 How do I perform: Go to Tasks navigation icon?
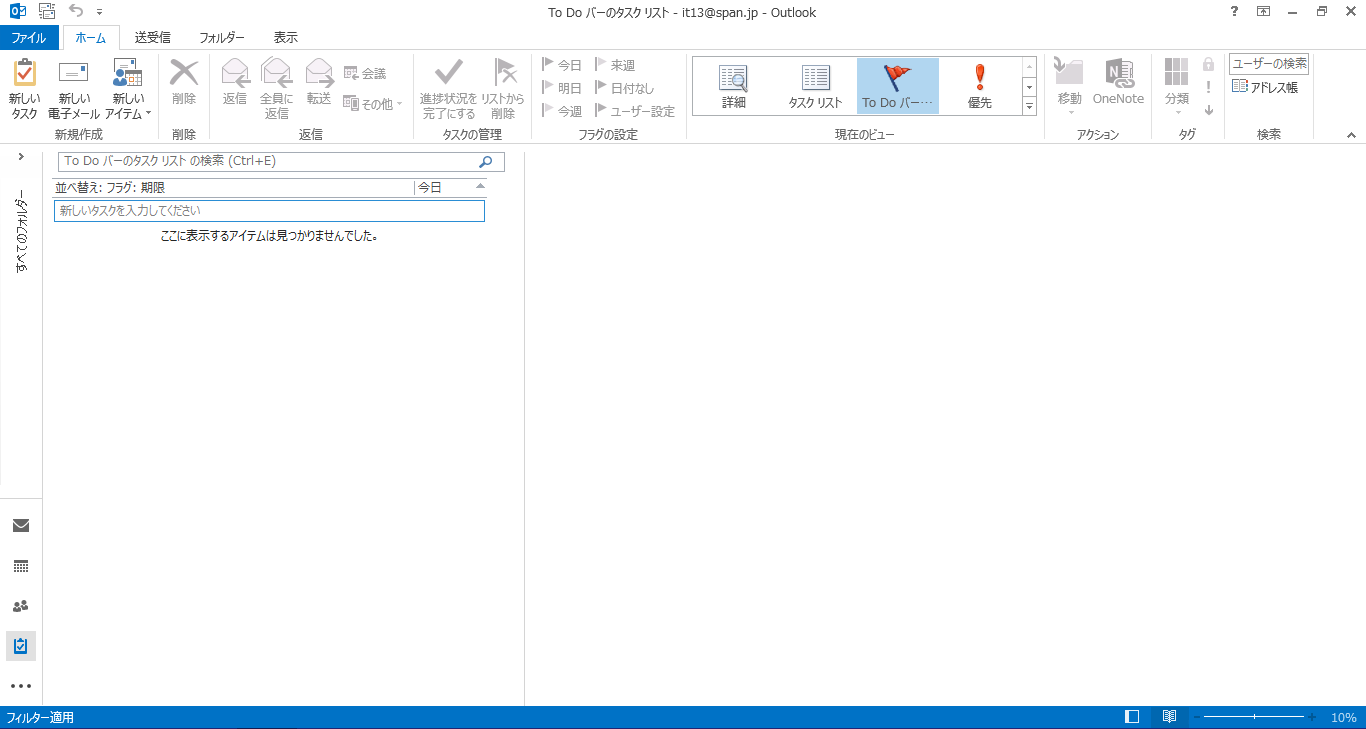click(21, 646)
